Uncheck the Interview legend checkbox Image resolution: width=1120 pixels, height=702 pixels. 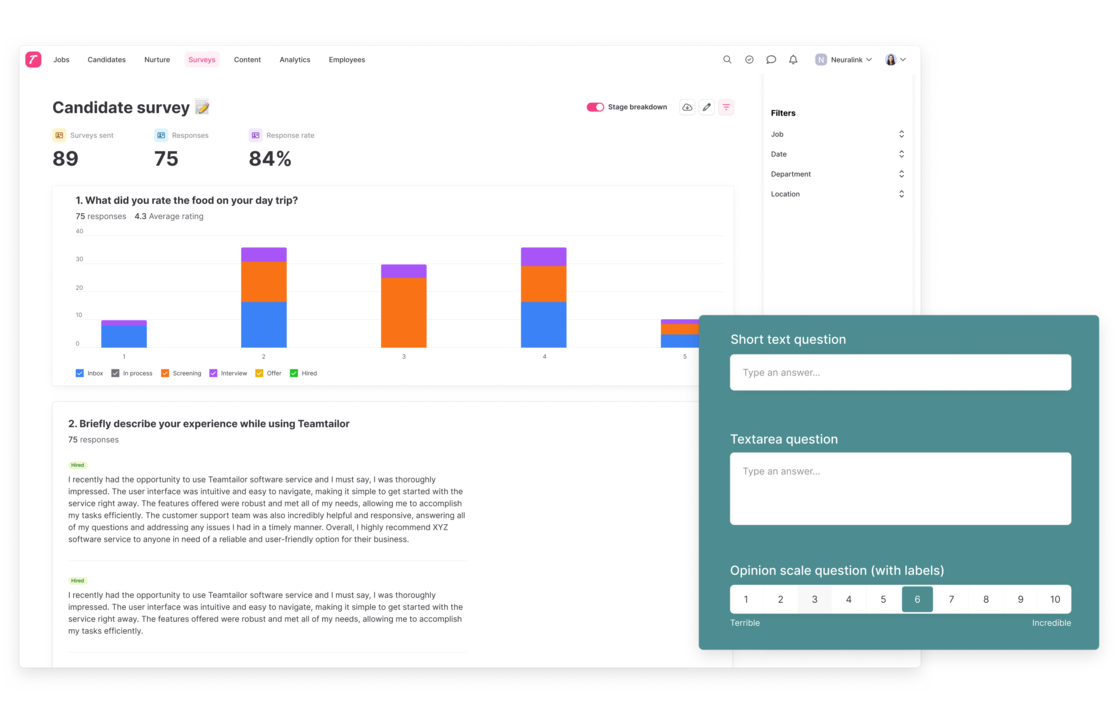coord(213,373)
